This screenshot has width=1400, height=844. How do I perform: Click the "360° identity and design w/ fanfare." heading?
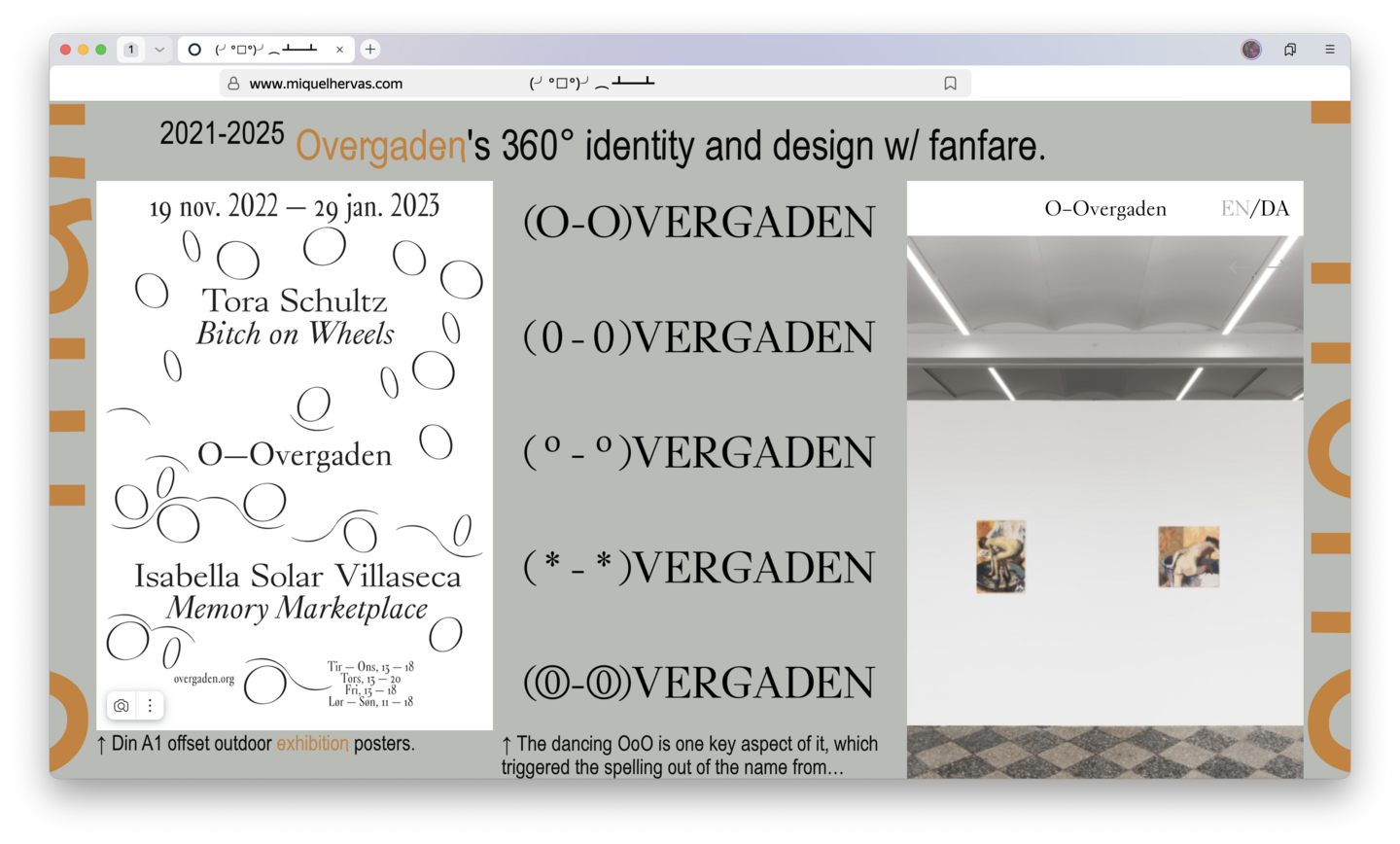coord(774,146)
